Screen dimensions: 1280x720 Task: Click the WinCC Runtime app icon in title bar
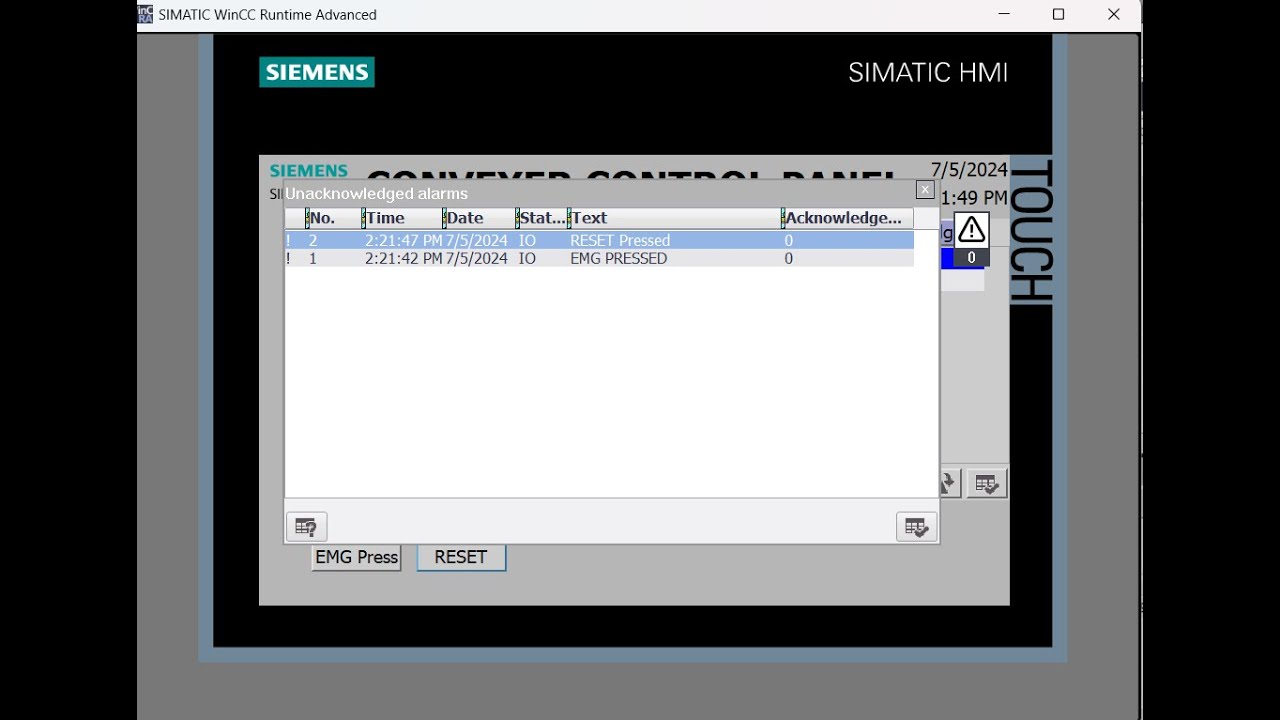click(x=146, y=14)
